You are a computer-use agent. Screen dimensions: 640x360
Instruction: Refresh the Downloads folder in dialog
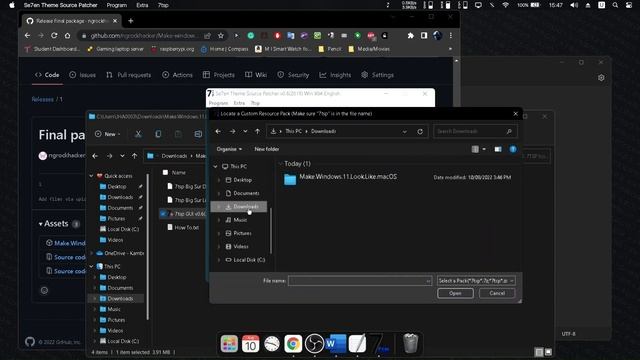420,131
